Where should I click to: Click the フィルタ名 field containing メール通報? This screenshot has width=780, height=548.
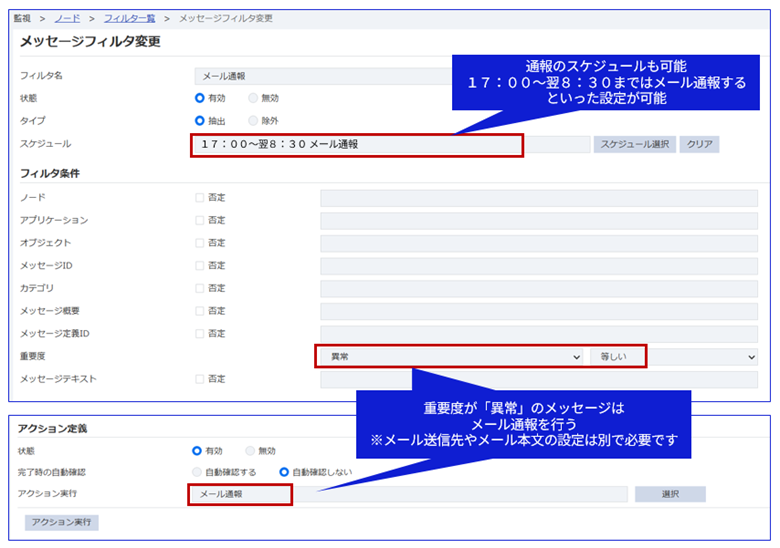click(x=320, y=76)
